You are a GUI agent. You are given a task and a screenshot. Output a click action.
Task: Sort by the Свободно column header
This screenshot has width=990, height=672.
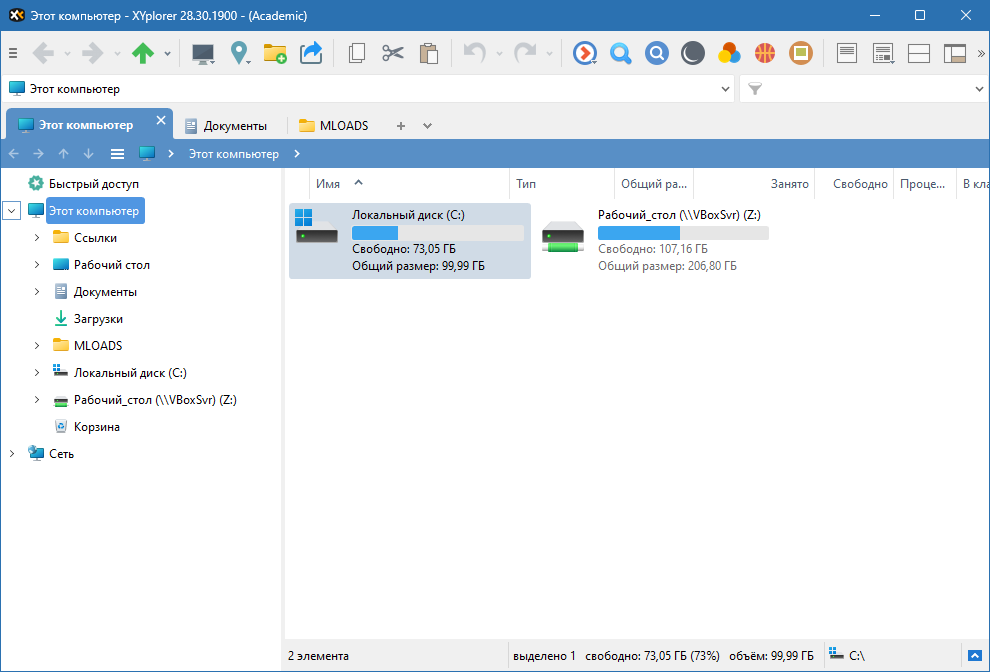click(x=854, y=184)
